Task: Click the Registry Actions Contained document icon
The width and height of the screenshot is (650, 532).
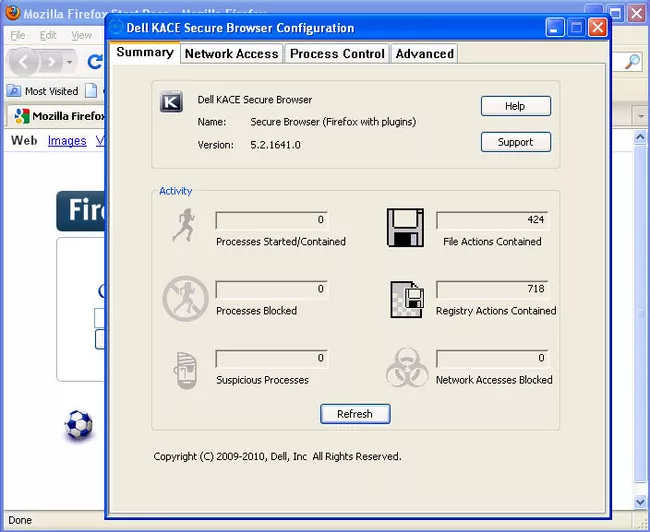Action: pyautogui.click(x=407, y=299)
